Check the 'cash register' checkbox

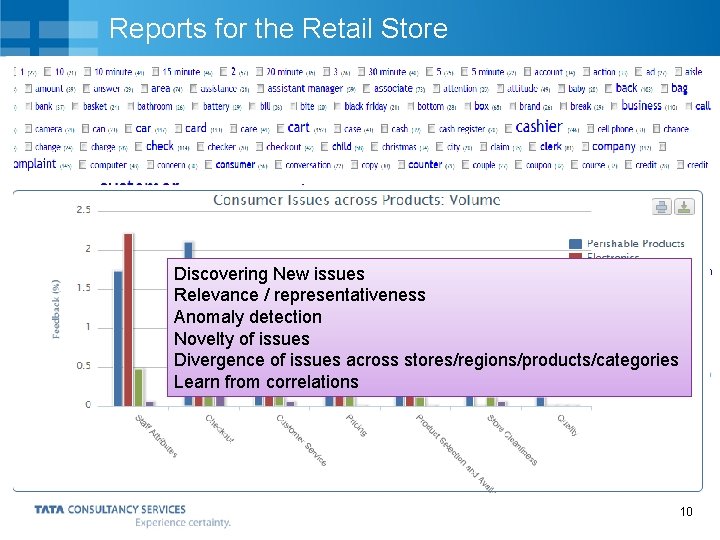[x=432, y=129]
